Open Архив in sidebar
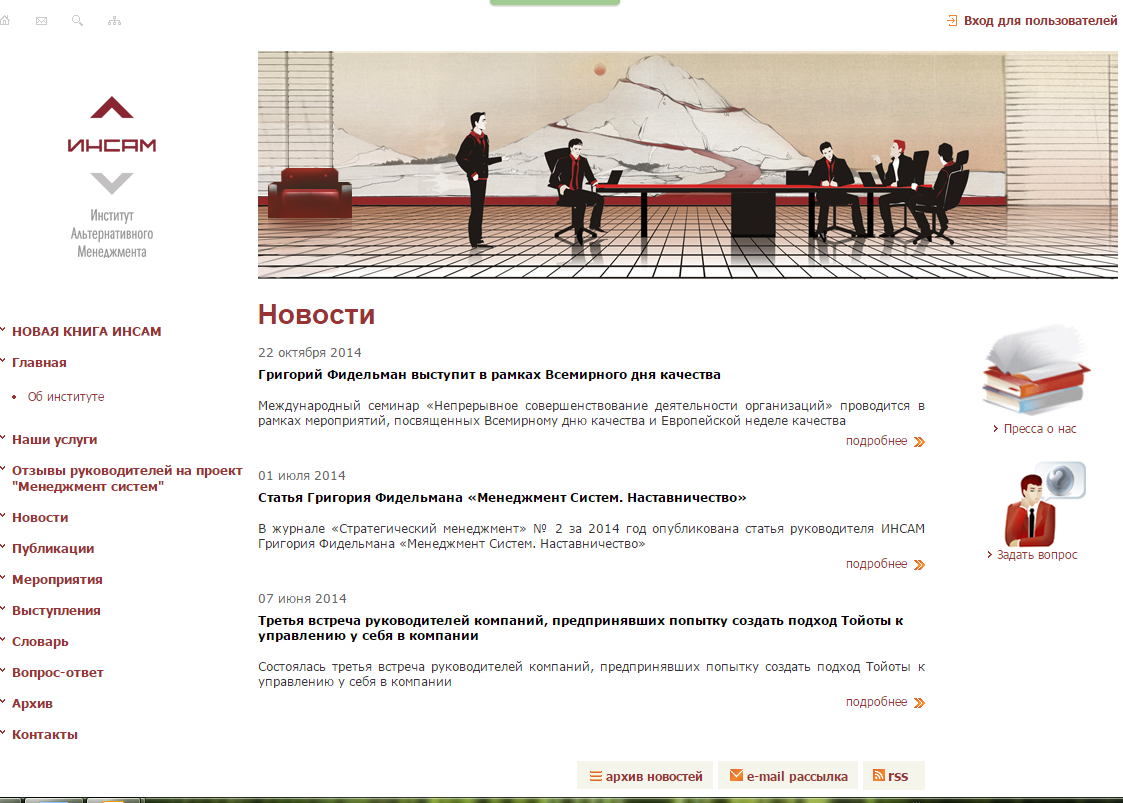The height and width of the screenshot is (803, 1123). point(32,703)
